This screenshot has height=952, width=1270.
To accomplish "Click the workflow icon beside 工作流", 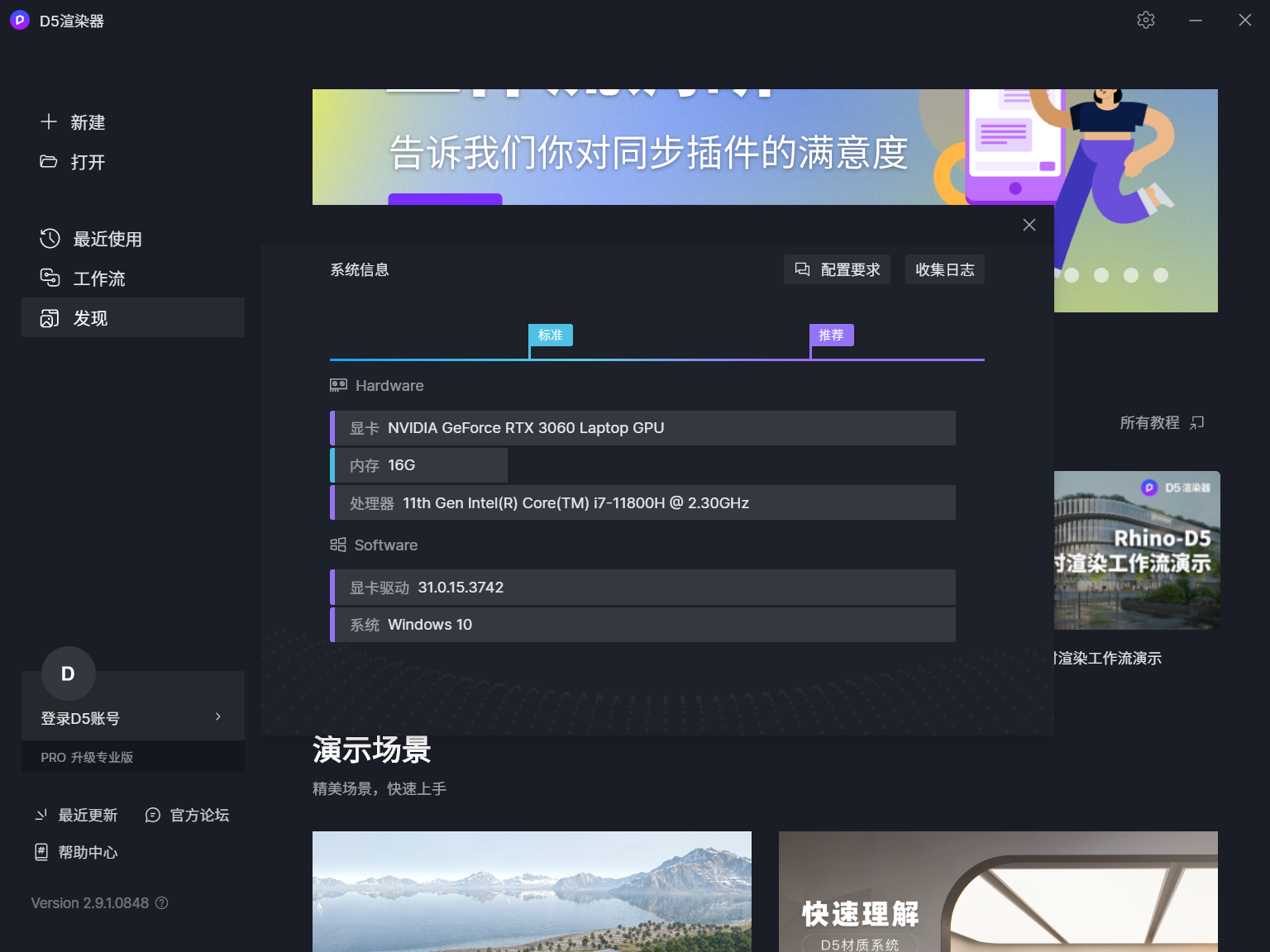I will tap(50, 278).
